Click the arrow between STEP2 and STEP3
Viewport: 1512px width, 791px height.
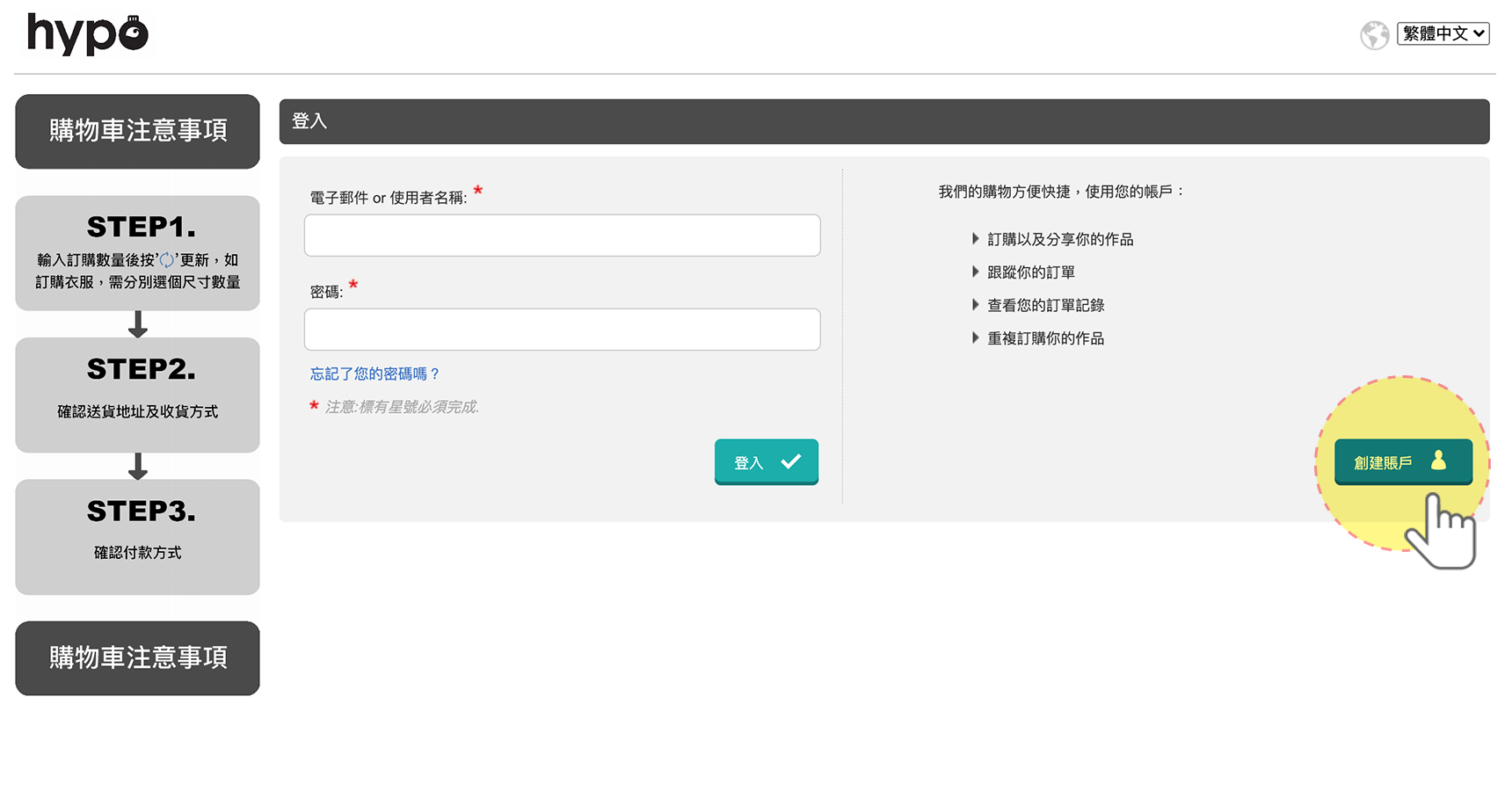pyautogui.click(x=137, y=466)
